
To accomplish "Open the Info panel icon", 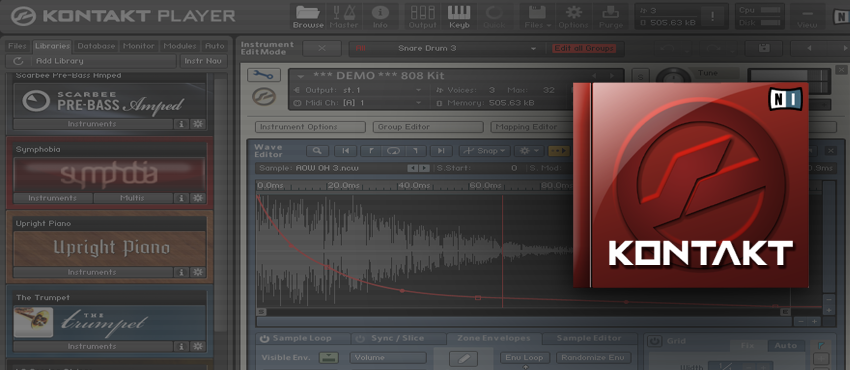I will [x=380, y=17].
